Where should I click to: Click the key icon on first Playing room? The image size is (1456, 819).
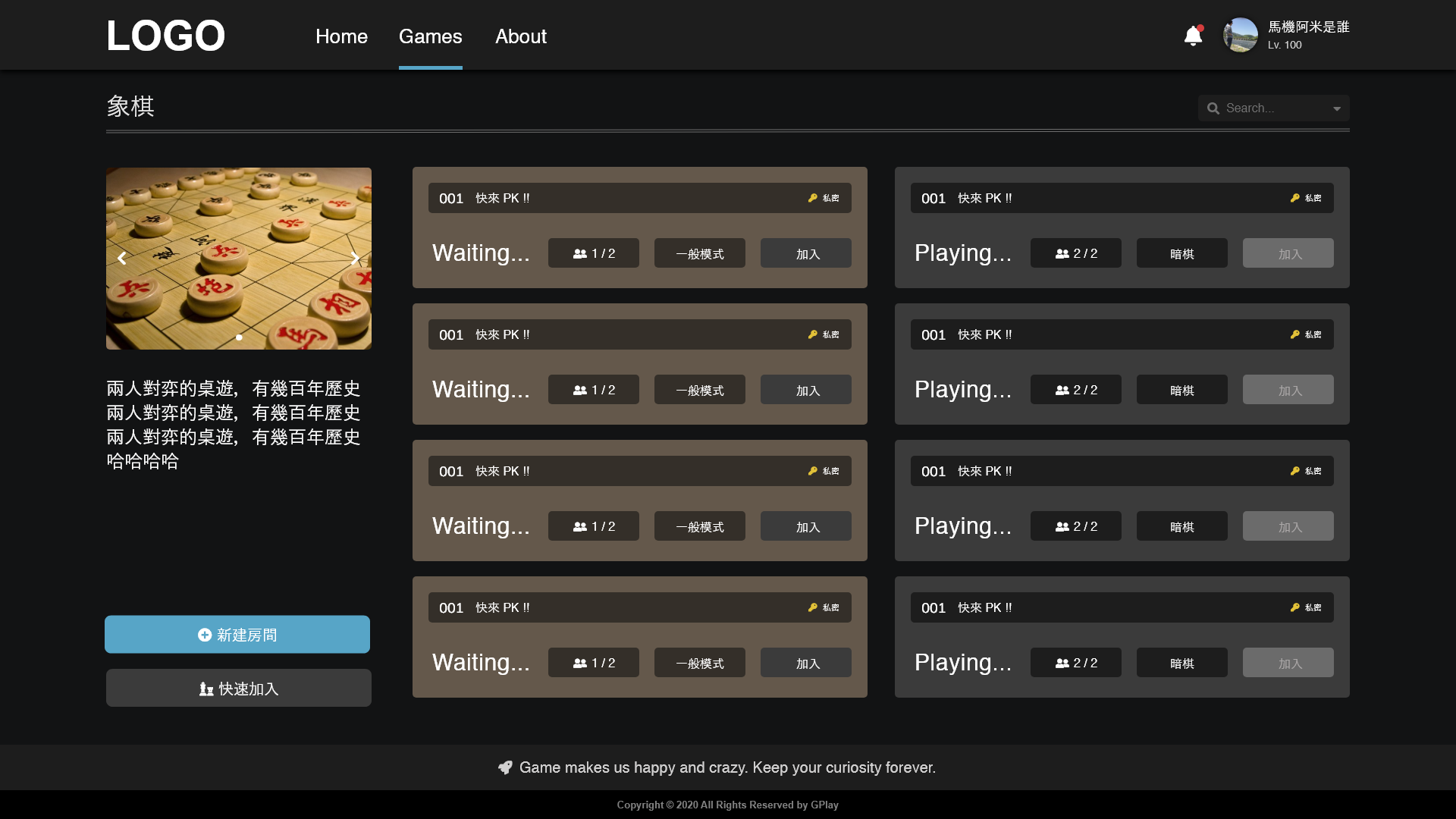coord(1294,198)
